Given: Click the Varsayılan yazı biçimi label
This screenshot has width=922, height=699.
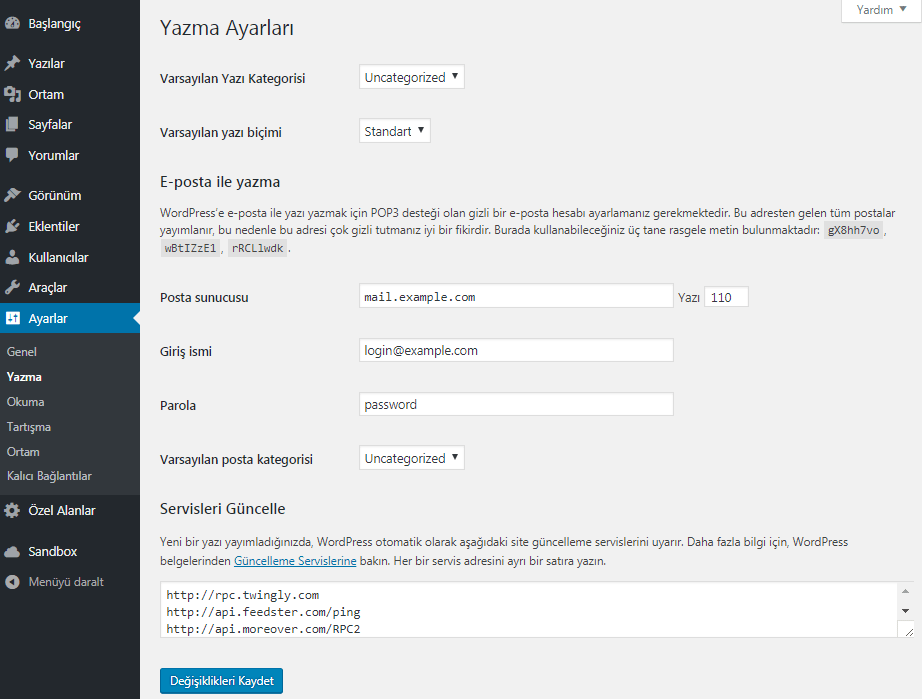Looking at the screenshot, I should click(x=221, y=133).
